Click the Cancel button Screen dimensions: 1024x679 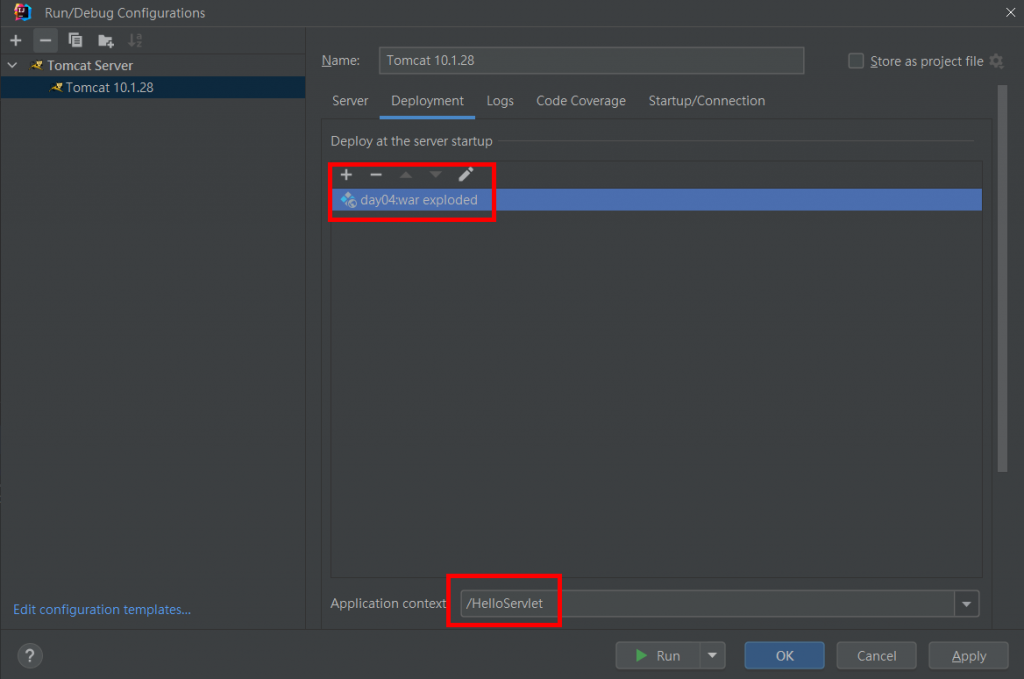coord(876,655)
